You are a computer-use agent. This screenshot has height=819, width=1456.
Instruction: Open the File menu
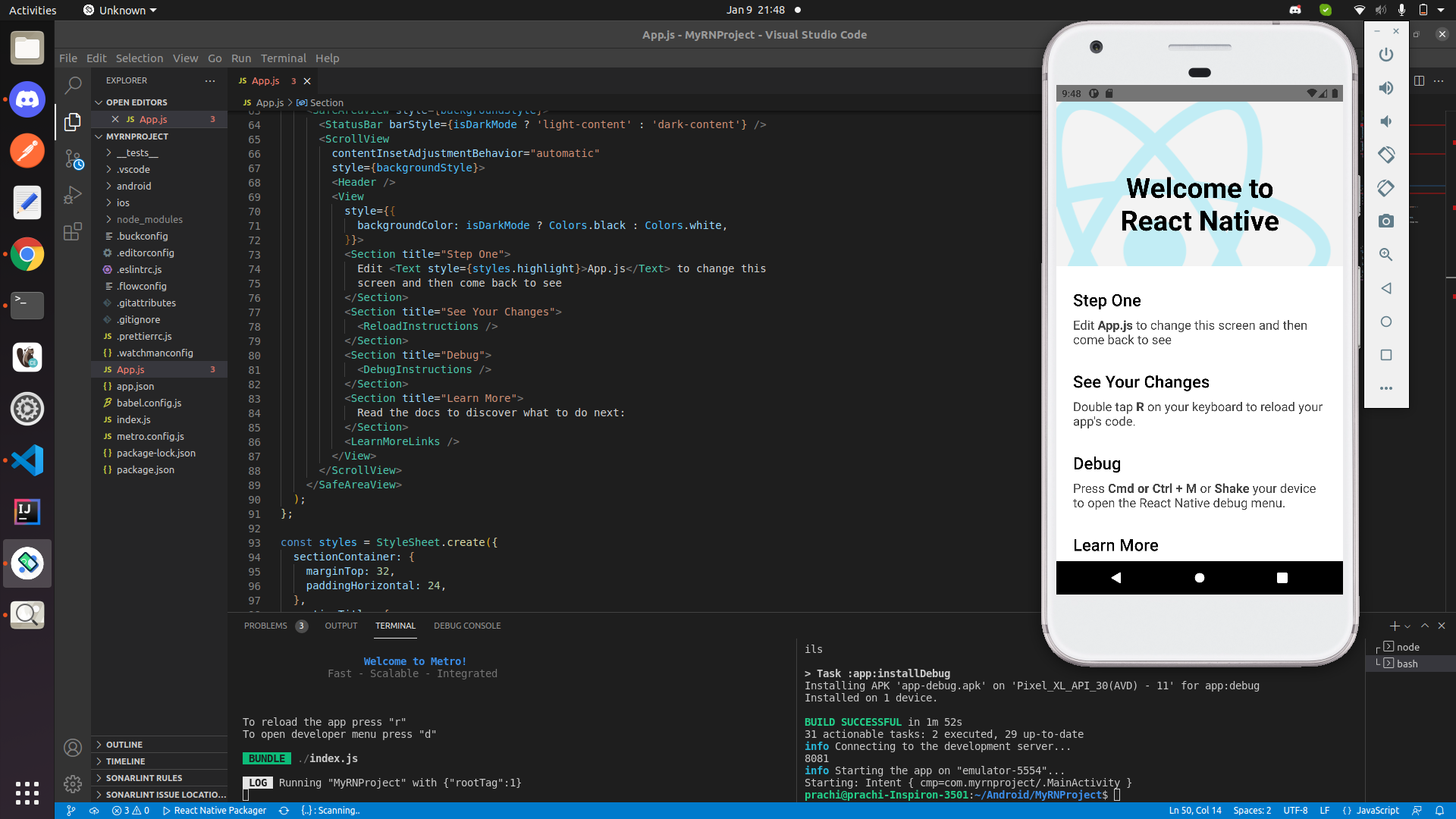[68, 58]
